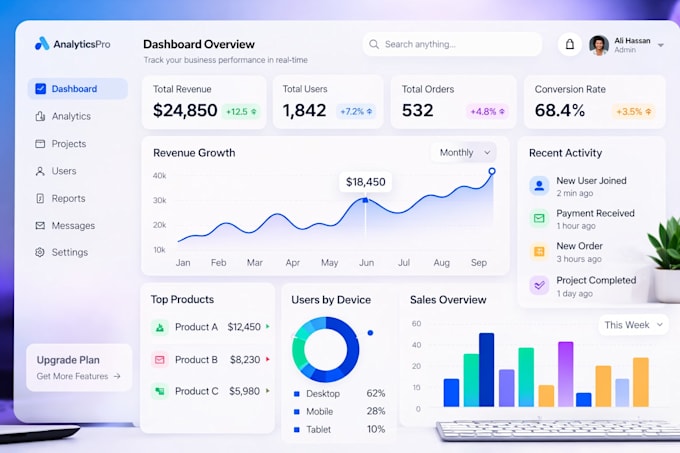Viewport: 680px width, 453px height.
Task: Click the Project Completed checkmark icon
Action: [539, 285]
